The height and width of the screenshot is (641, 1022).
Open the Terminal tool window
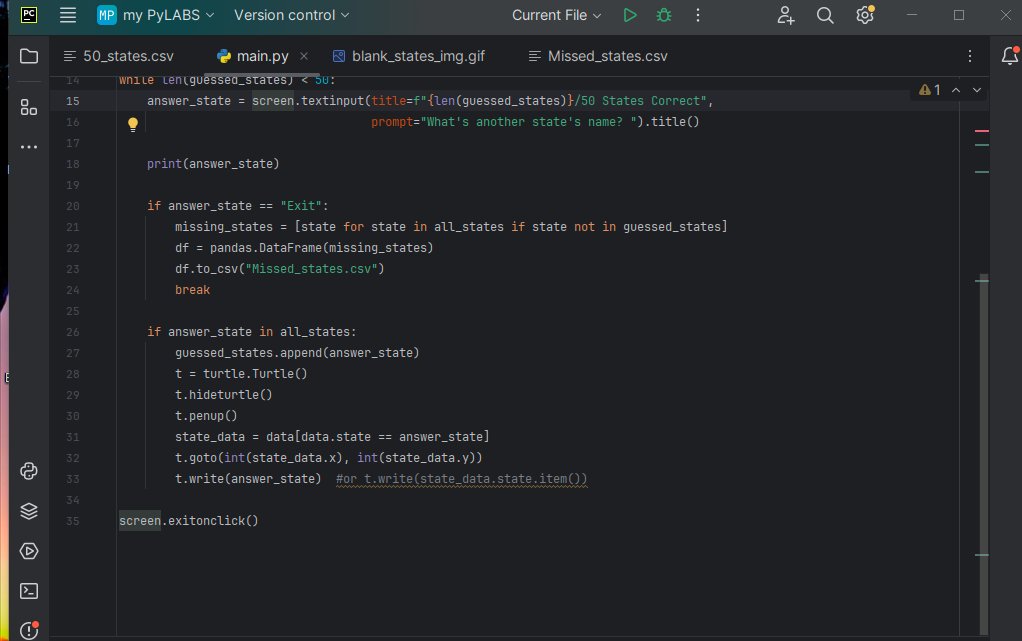point(29,591)
